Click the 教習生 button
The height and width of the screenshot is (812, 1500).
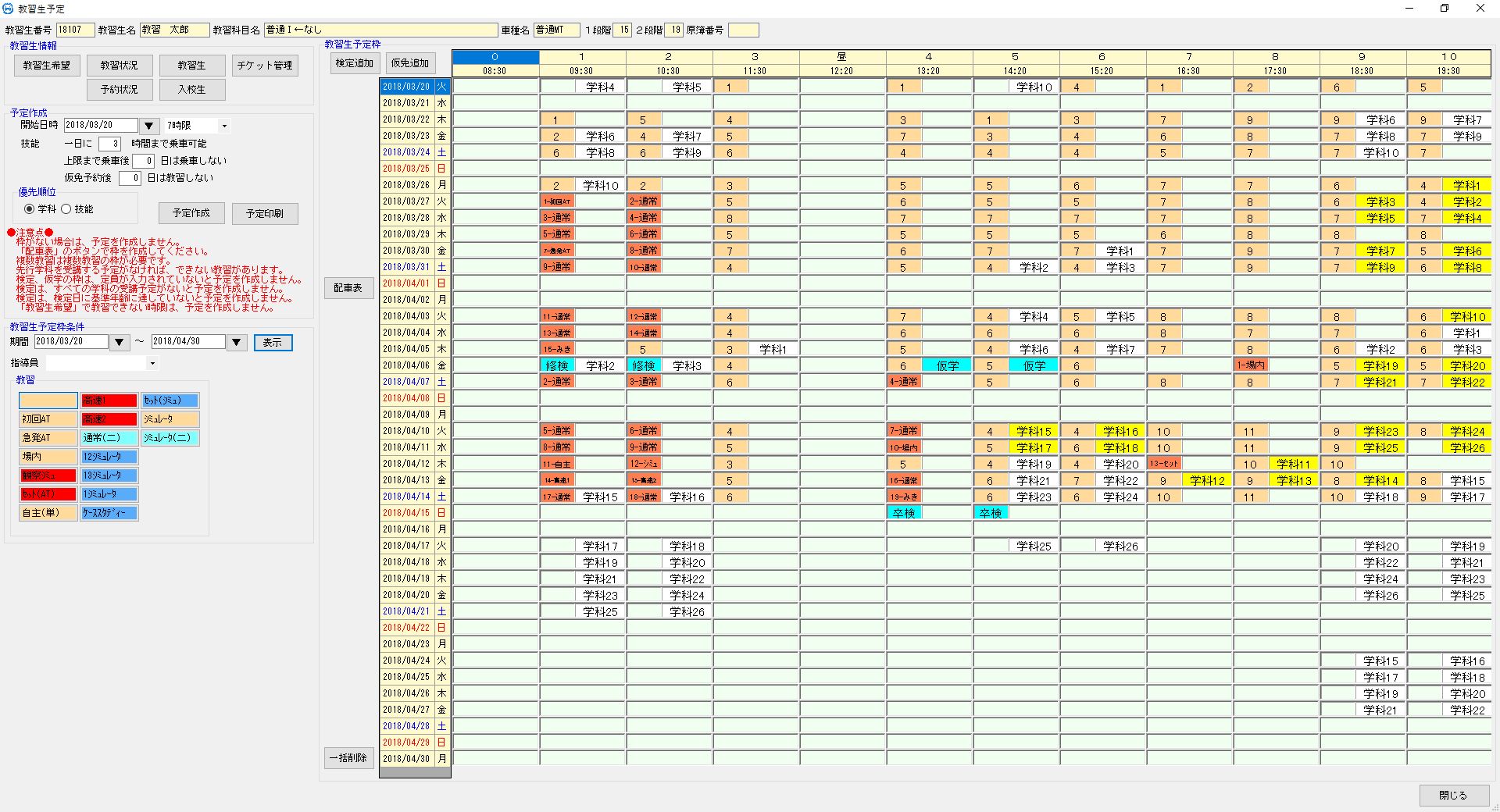192,66
